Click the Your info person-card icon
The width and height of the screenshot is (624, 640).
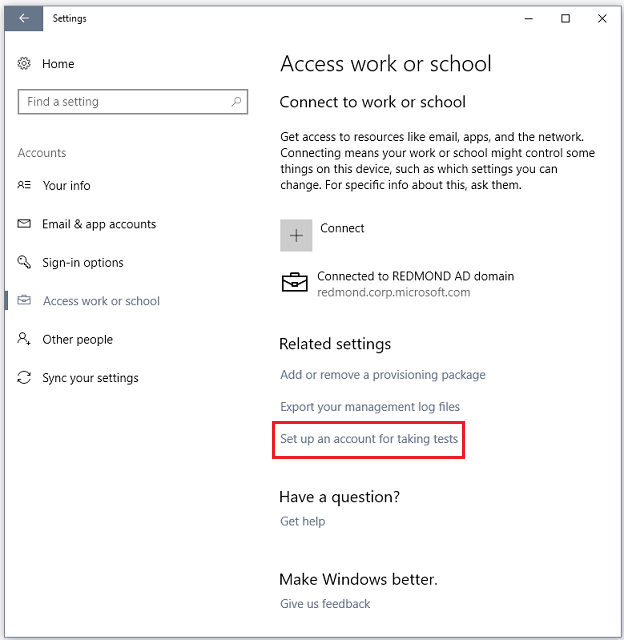click(24, 185)
